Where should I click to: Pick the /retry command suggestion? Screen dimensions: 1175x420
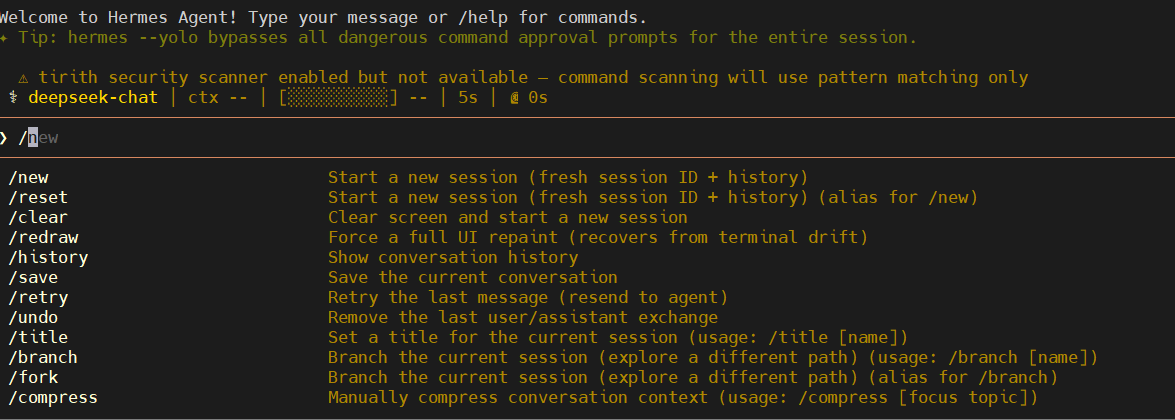point(38,297)
